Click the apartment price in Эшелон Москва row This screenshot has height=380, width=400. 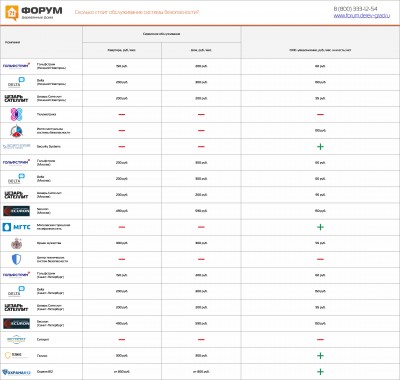coord(122,211)
